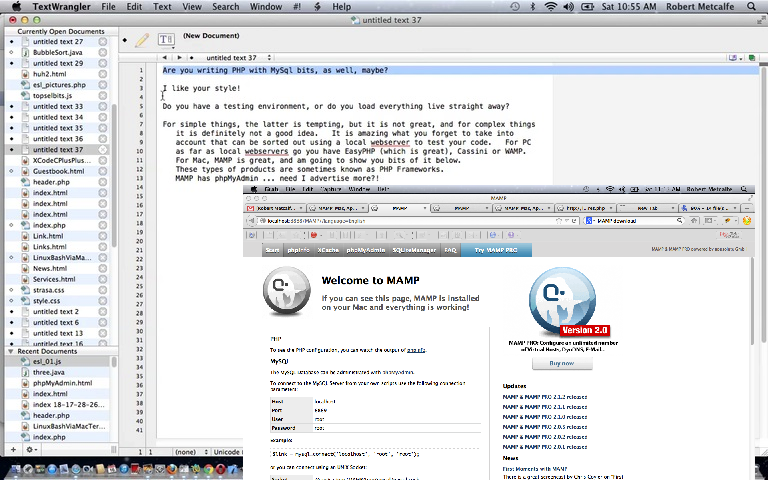Click the Buy now button on MAMP page
The height and width of the screenshot is (480, 768).
[562, 363]
